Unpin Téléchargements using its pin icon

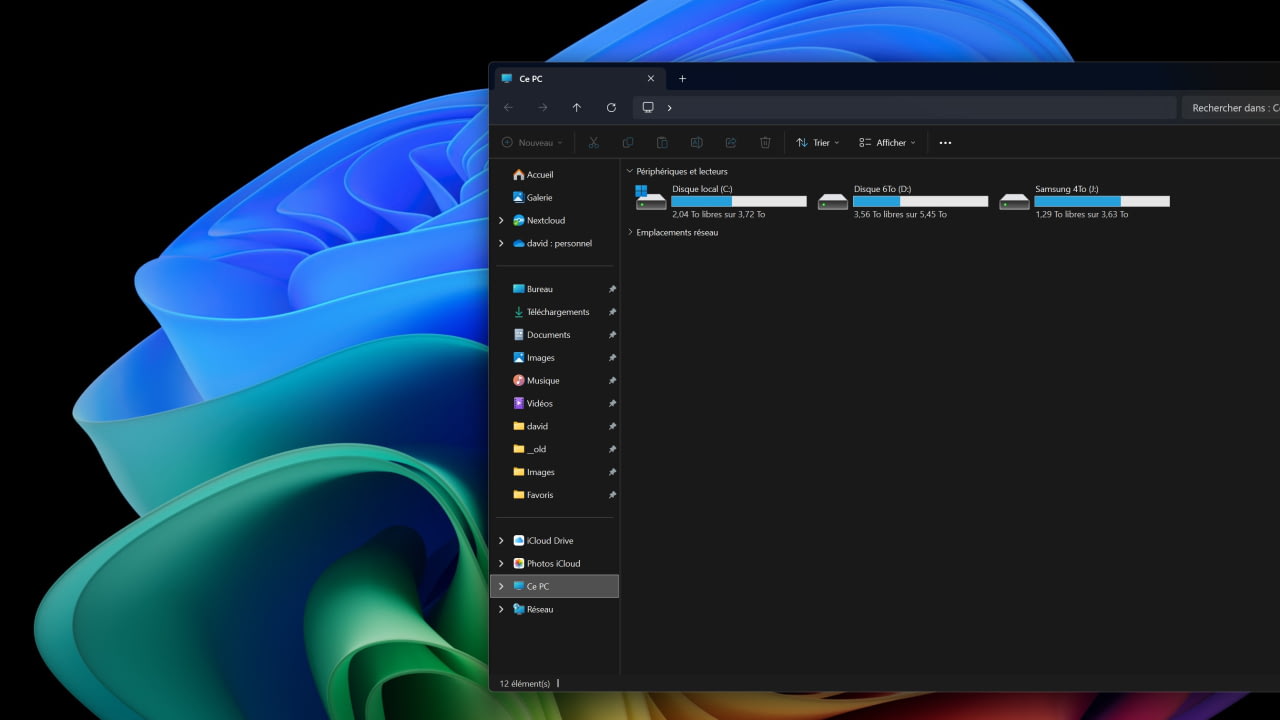click(x=612, y=312)
